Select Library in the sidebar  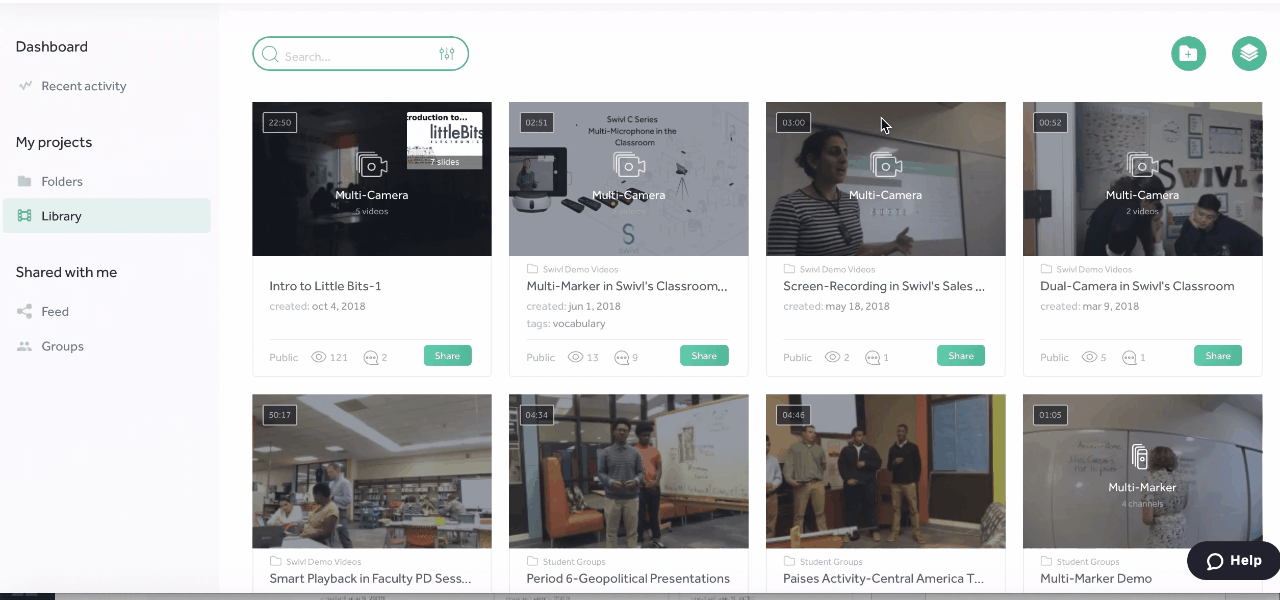coord(61,216)
